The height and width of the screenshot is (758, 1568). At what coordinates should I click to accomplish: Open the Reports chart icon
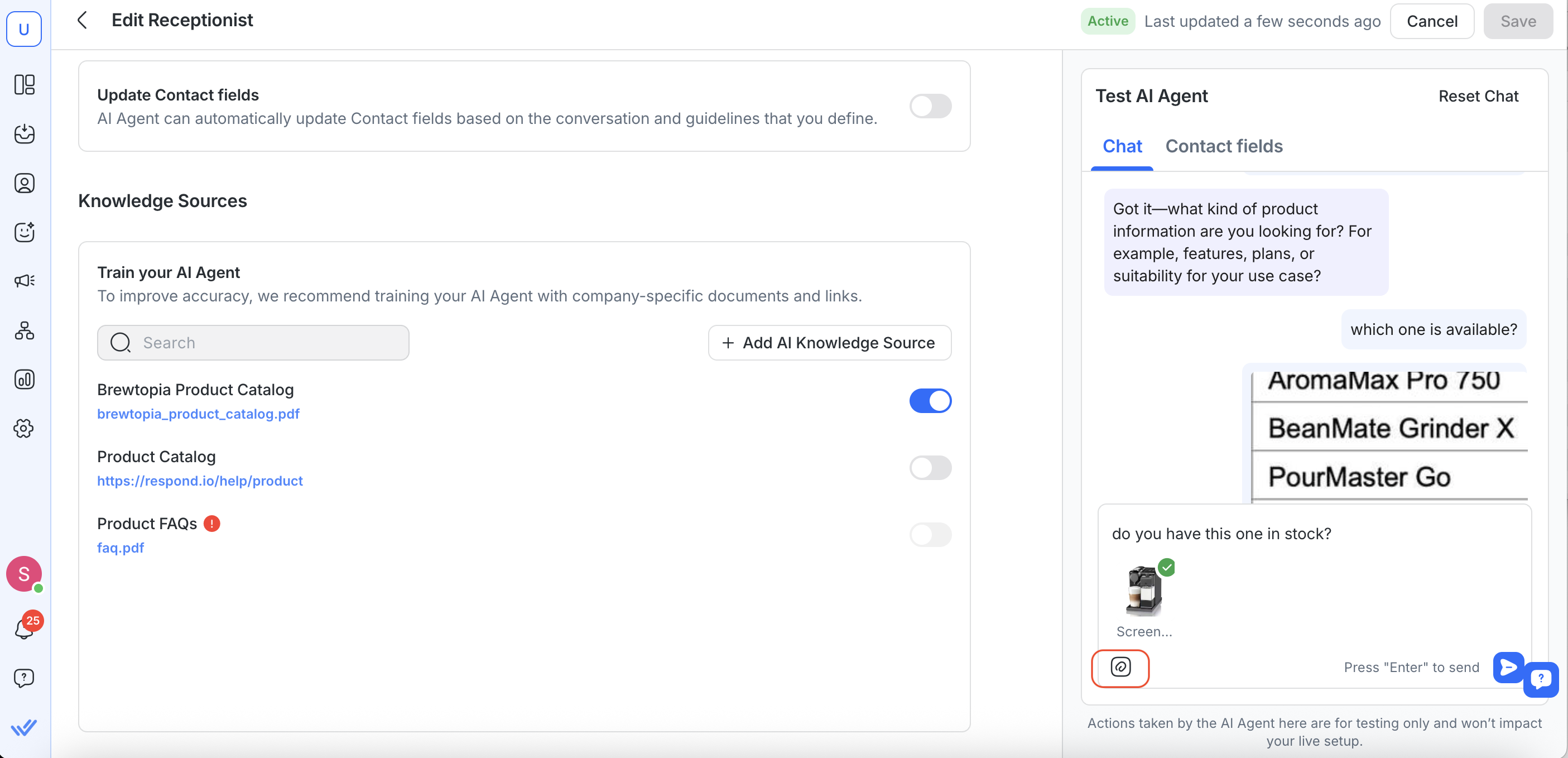point(25,380)
